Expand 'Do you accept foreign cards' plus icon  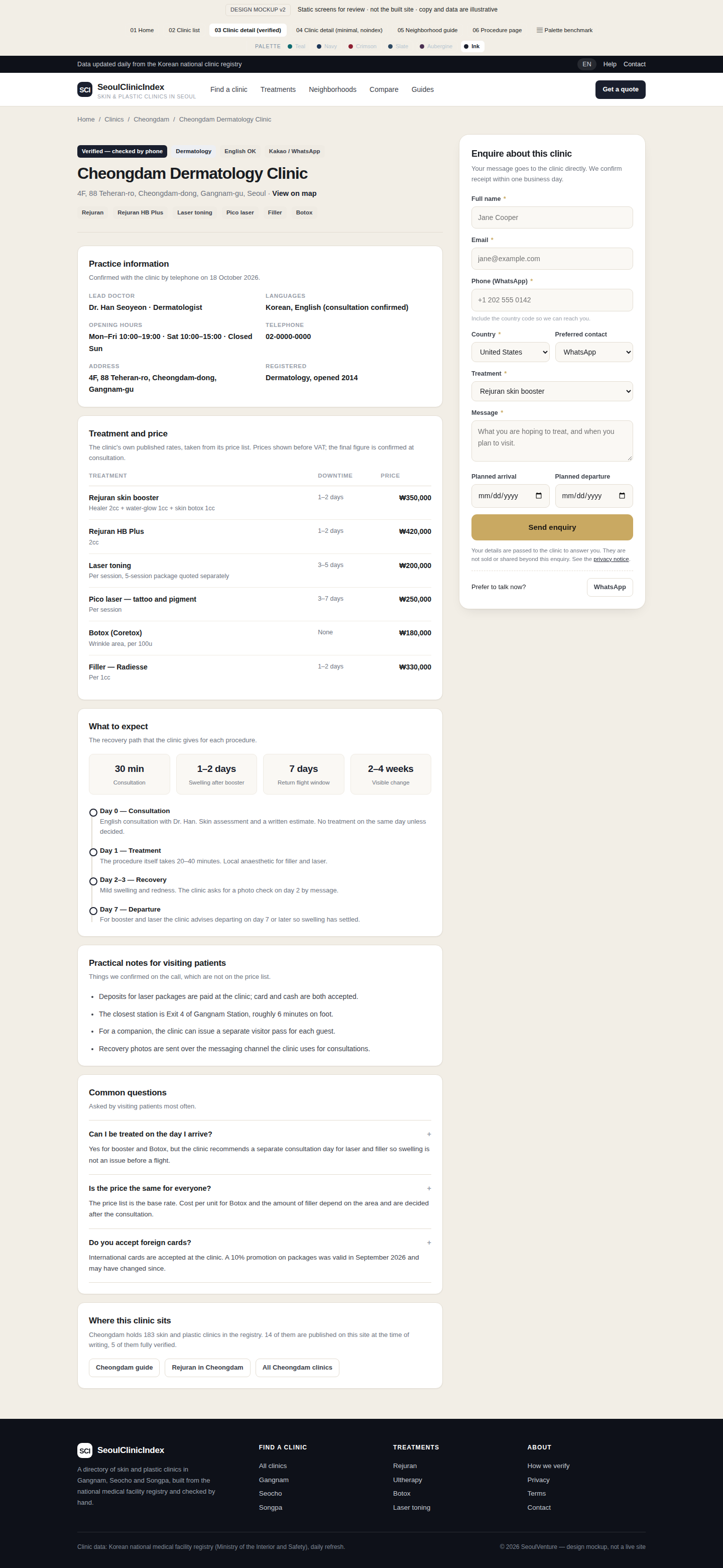(429, 1243)
